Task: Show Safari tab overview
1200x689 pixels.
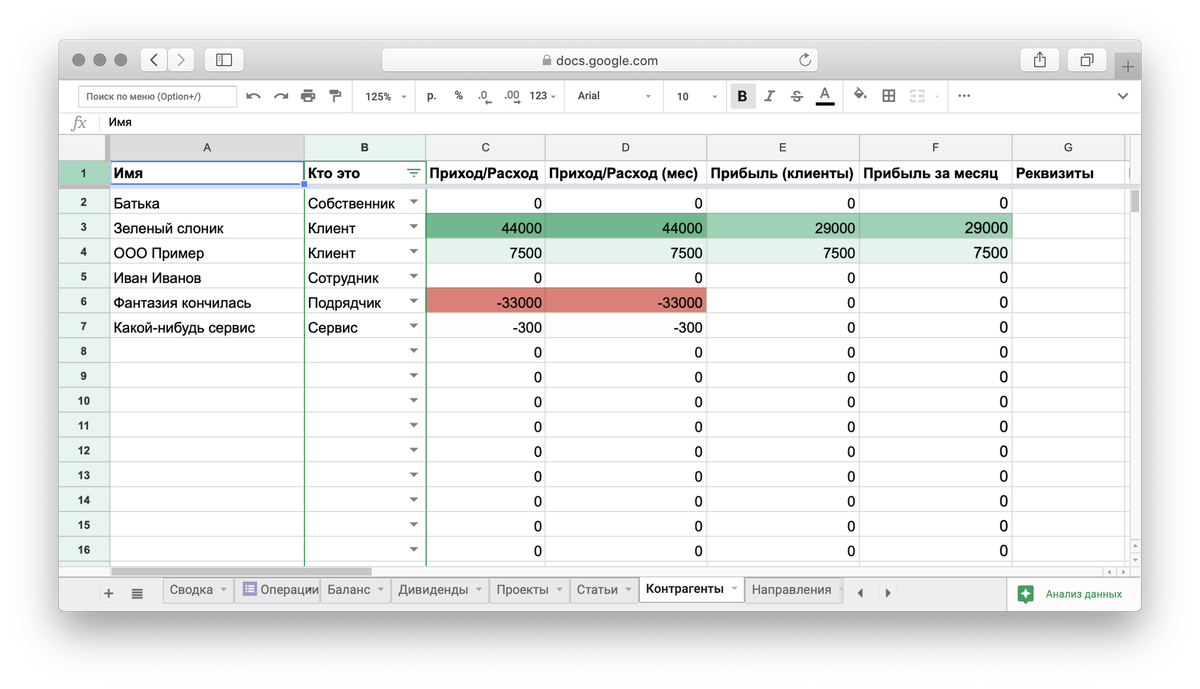Action: pos(1086,60)
